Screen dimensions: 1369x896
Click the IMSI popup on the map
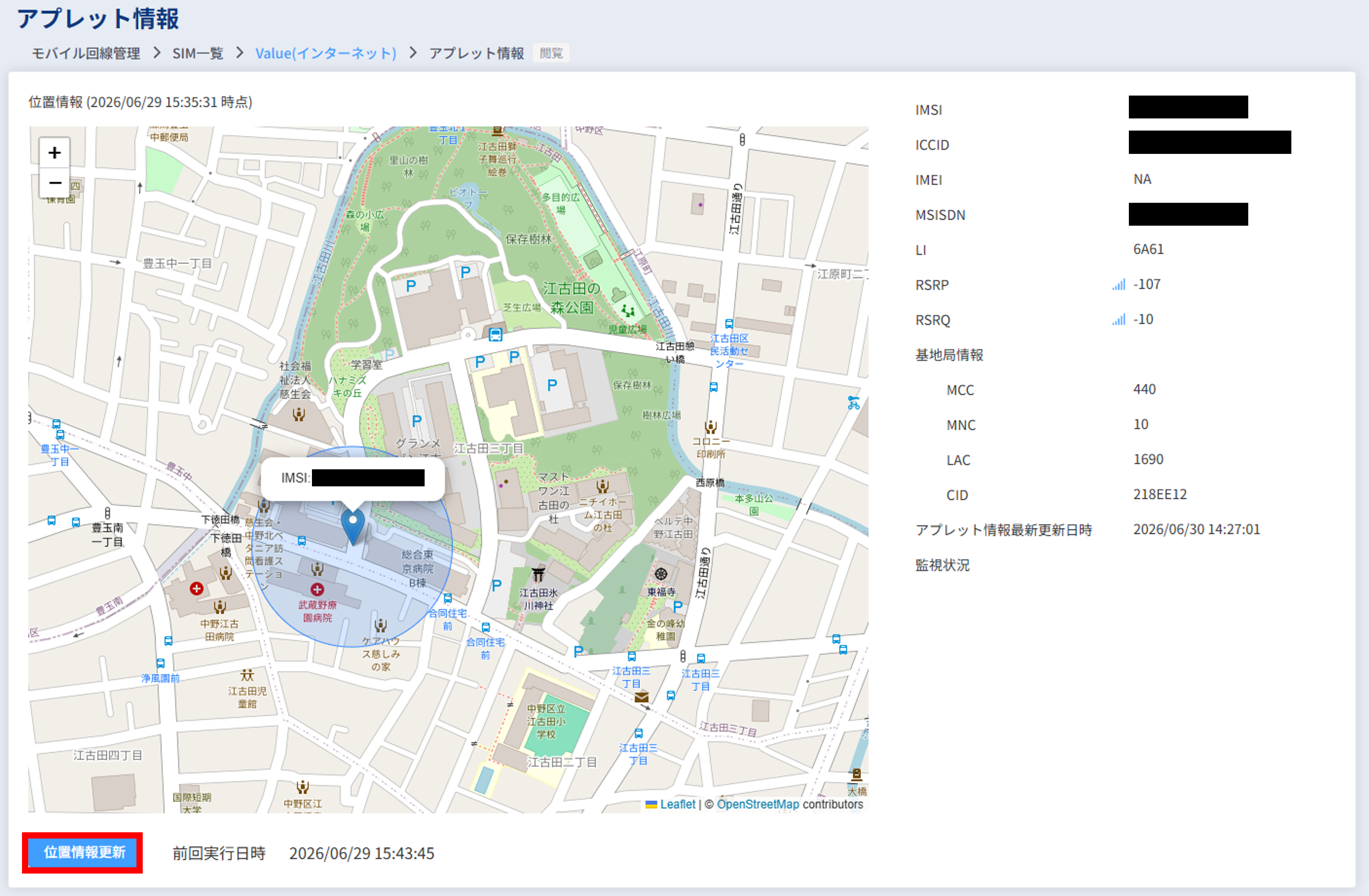(x=353, y=478)
